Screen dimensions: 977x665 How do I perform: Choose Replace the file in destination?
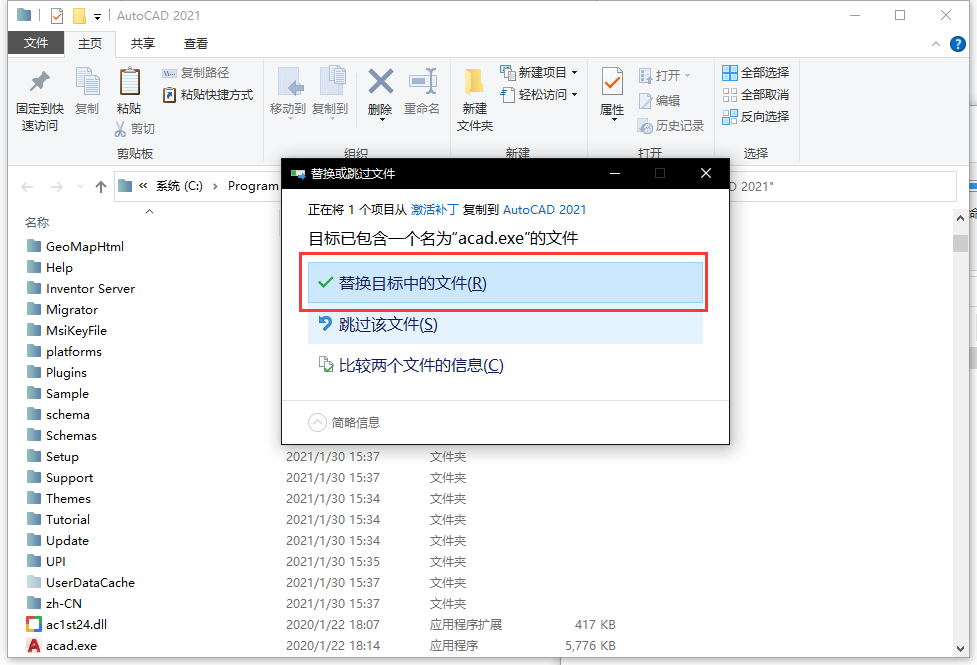[x=505, y=283]
